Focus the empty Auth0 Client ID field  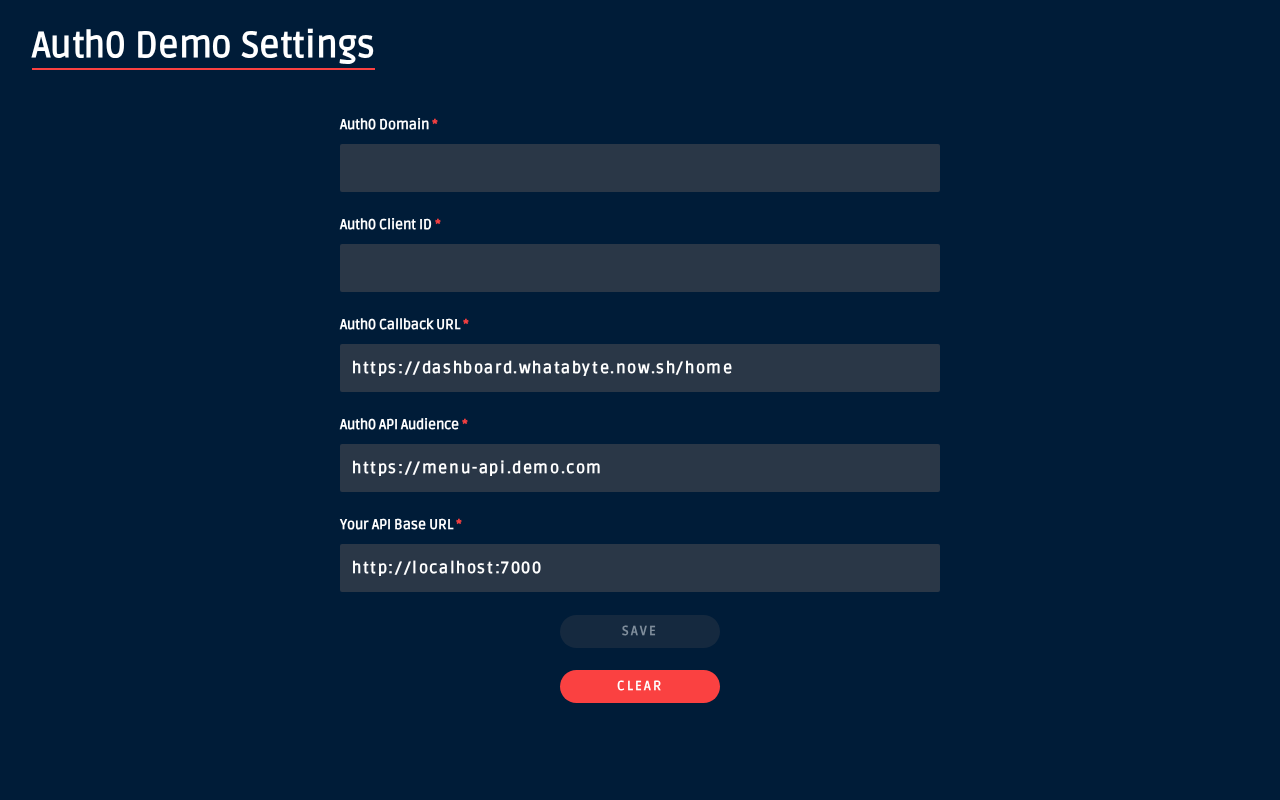(x=640, y=268)
